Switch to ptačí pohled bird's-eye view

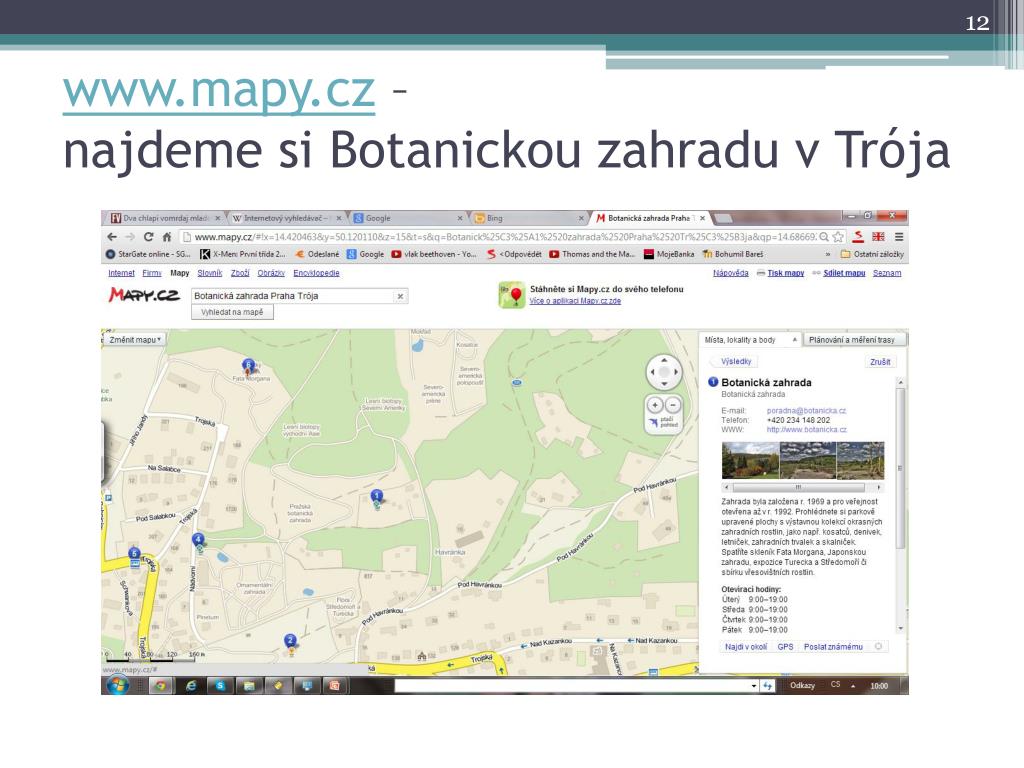[x=662, y=423]
